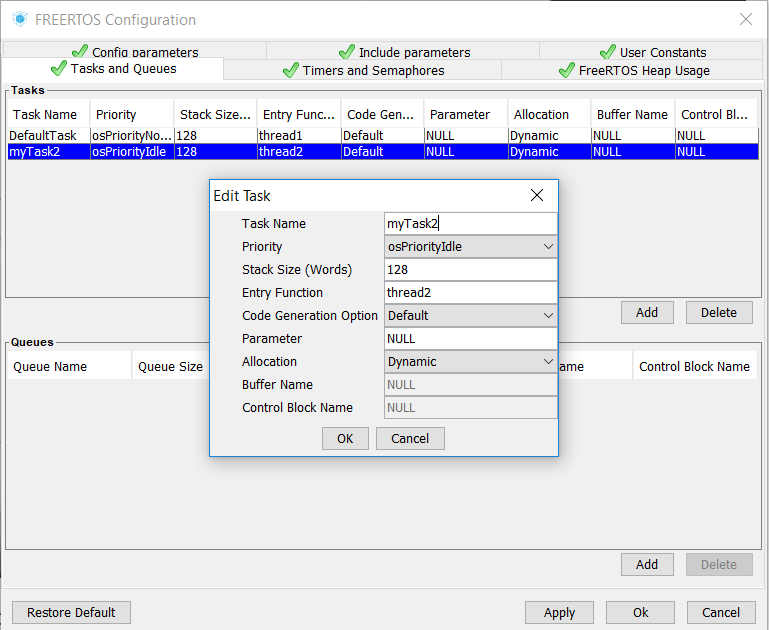
Task: Close the Edit Task dialog
Action: [x=537, y=195]
